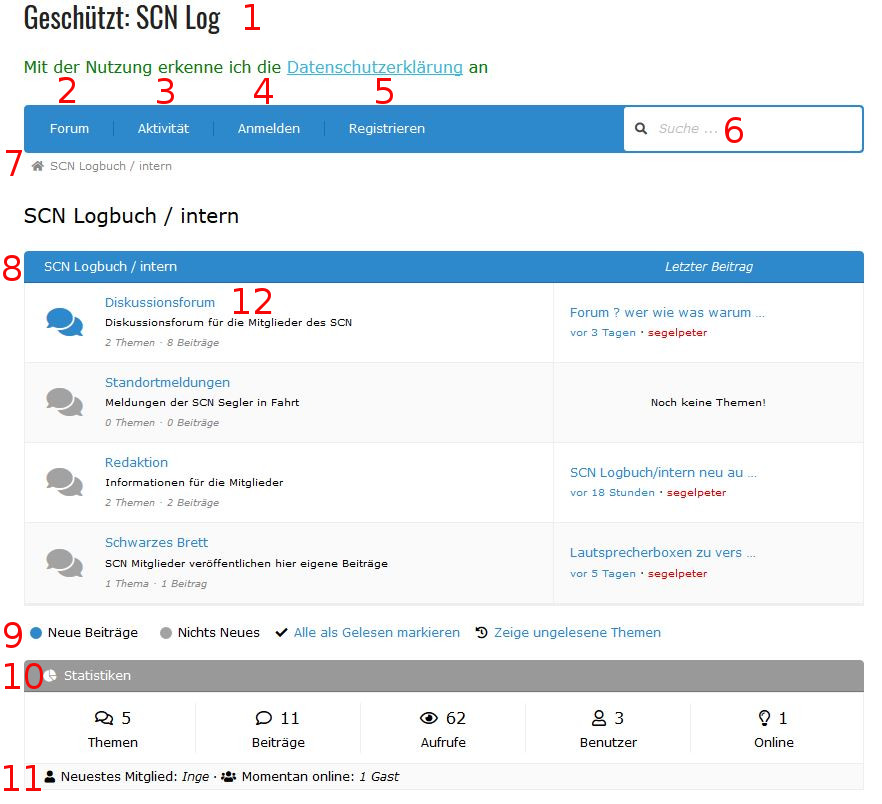Image resolution: width=882 pixels, height=804 pixels.
Task: Open the Datenschutzerklärung link
Action: [374, 68]
